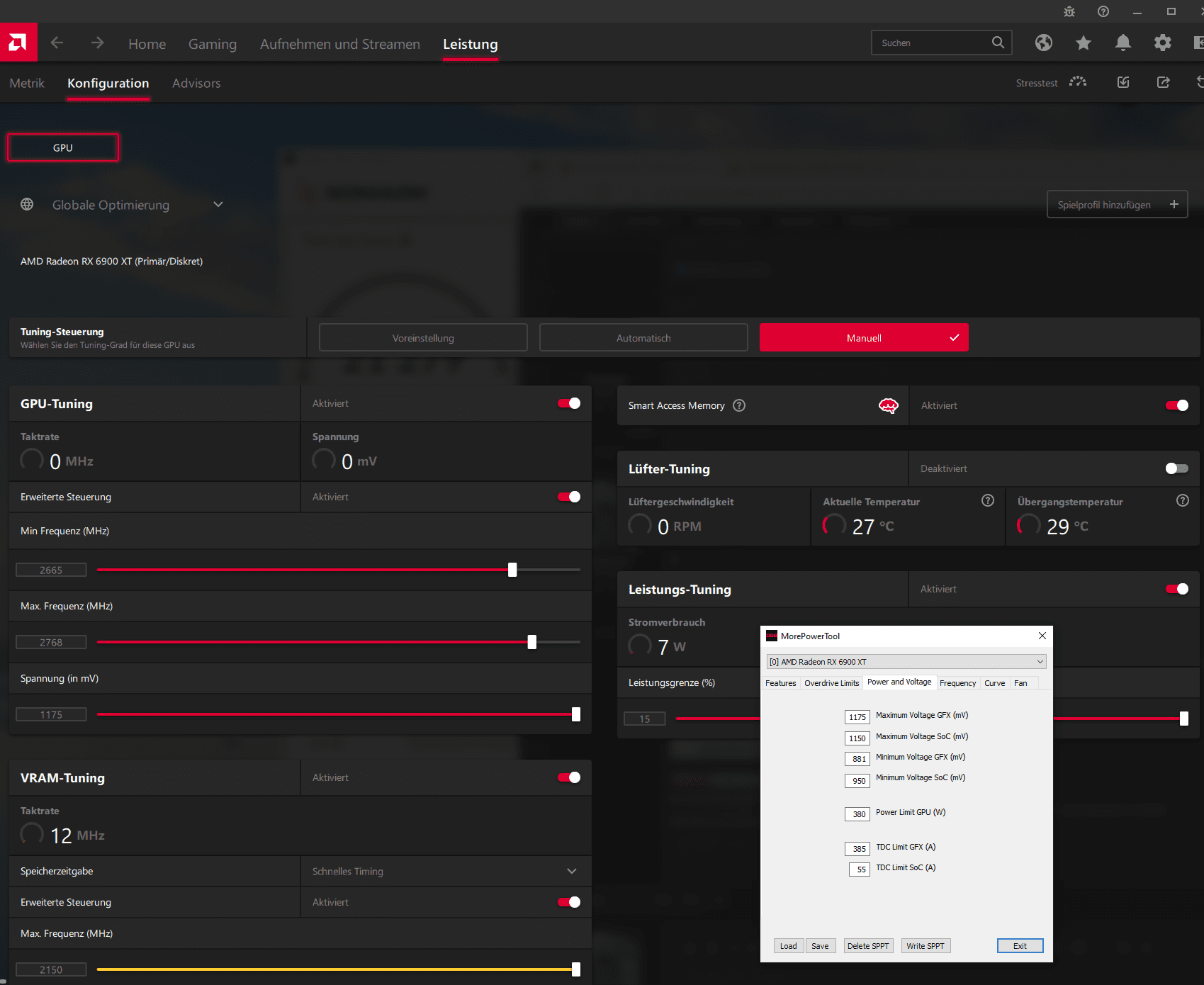Click the globe icon beside Globale Optimierung
The height and width of the screenshot is (985, 1204).
(27, 204)
